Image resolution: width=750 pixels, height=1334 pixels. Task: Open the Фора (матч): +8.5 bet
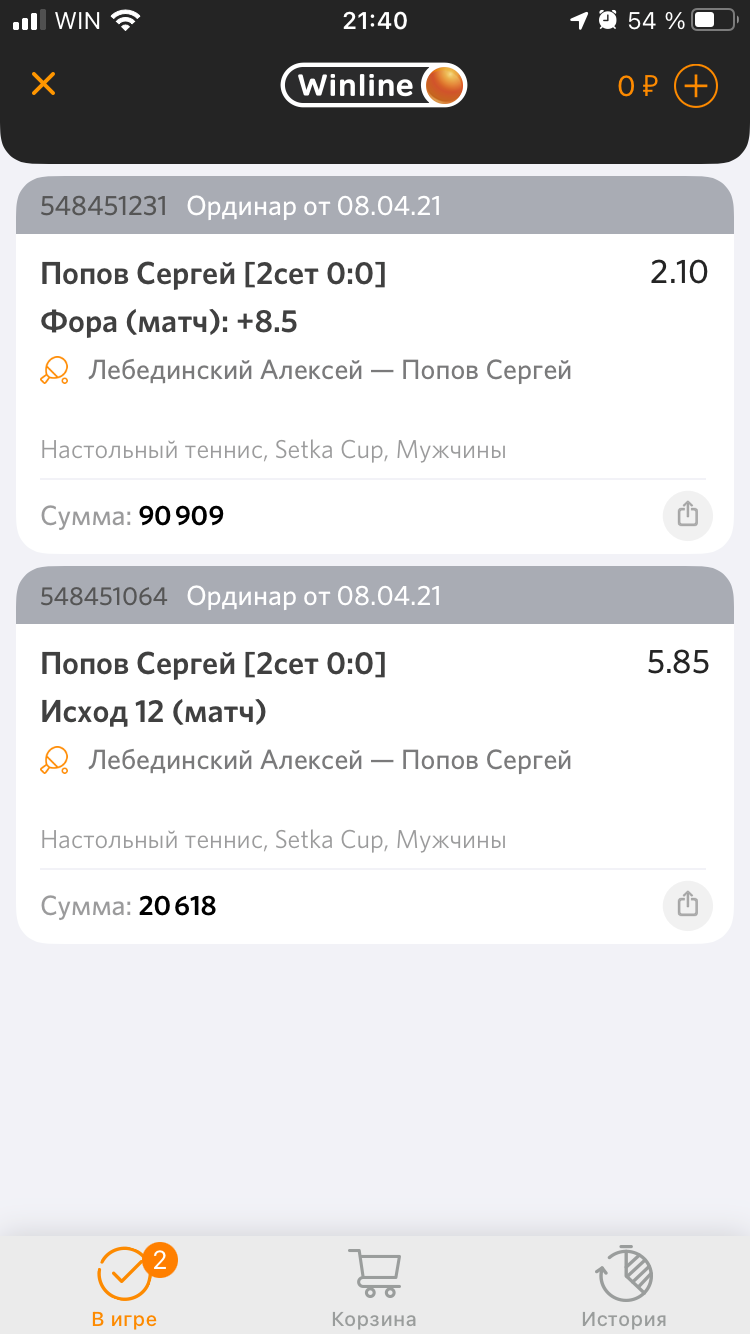click(169, 322)
